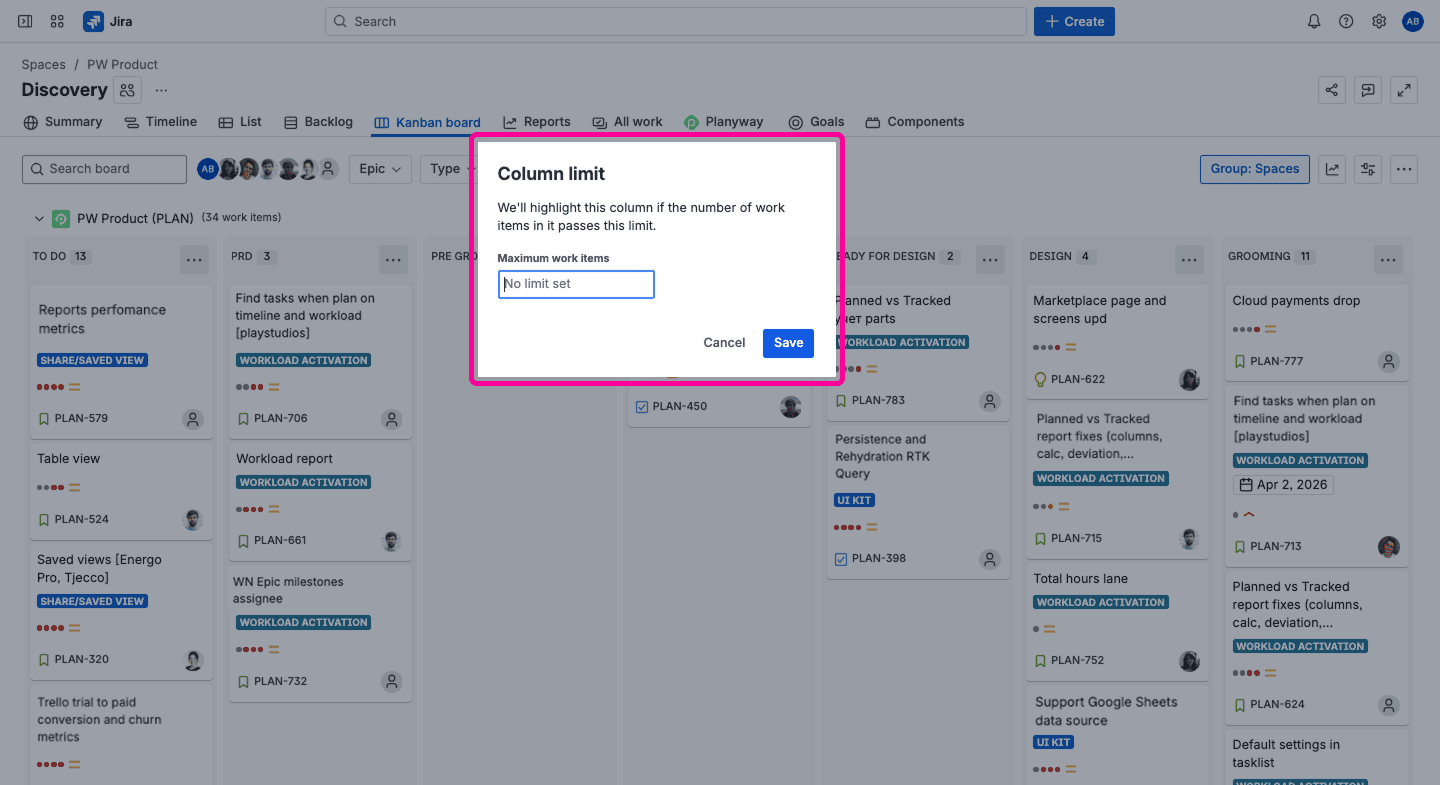Open the help question mark icon
Screen dimensions: 1440x785
(1346, 21)
